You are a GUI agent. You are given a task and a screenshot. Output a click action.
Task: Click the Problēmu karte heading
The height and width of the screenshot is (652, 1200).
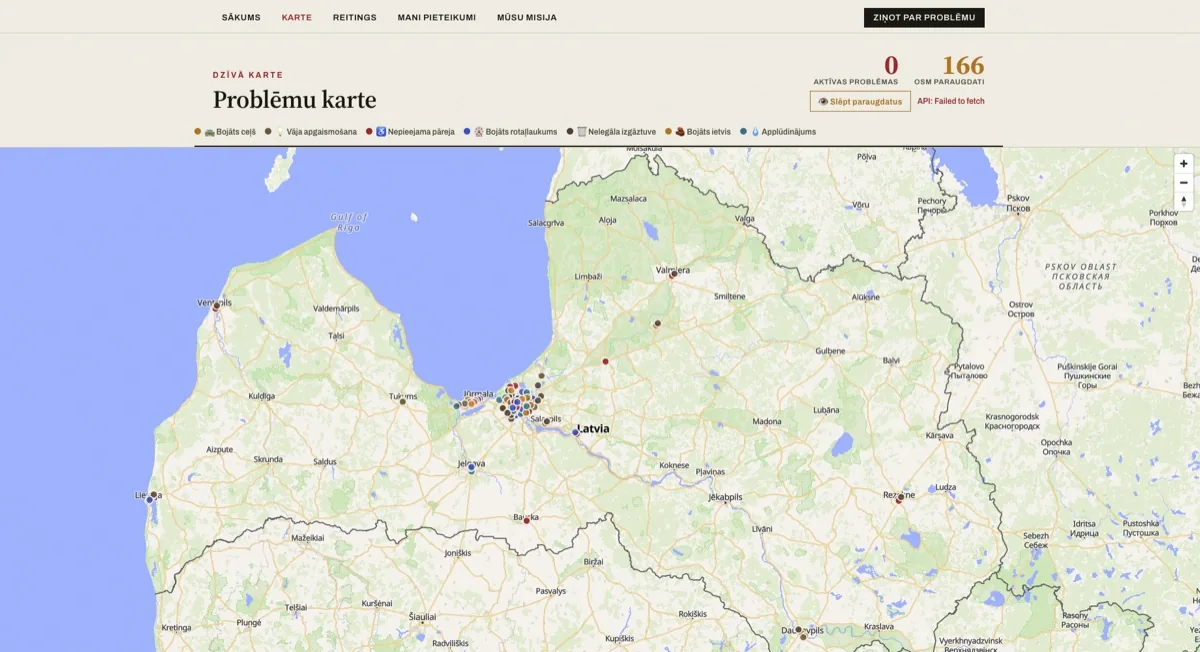tap(295, 100)
